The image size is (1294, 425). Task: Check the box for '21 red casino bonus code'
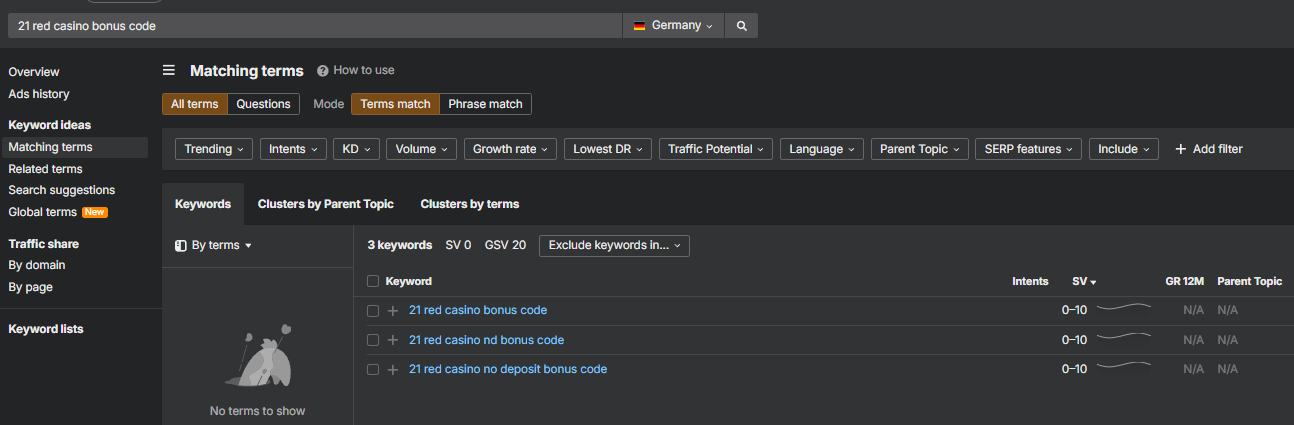[x=373, y=311]
